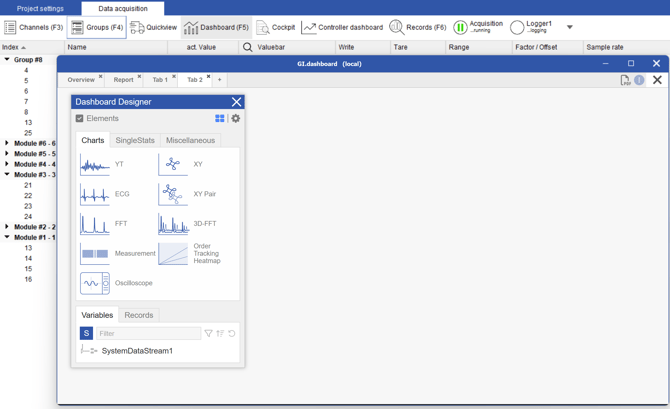The image size is (670, 409).
Task: Pick the YT chart element
Action: [x=102, y=165]
